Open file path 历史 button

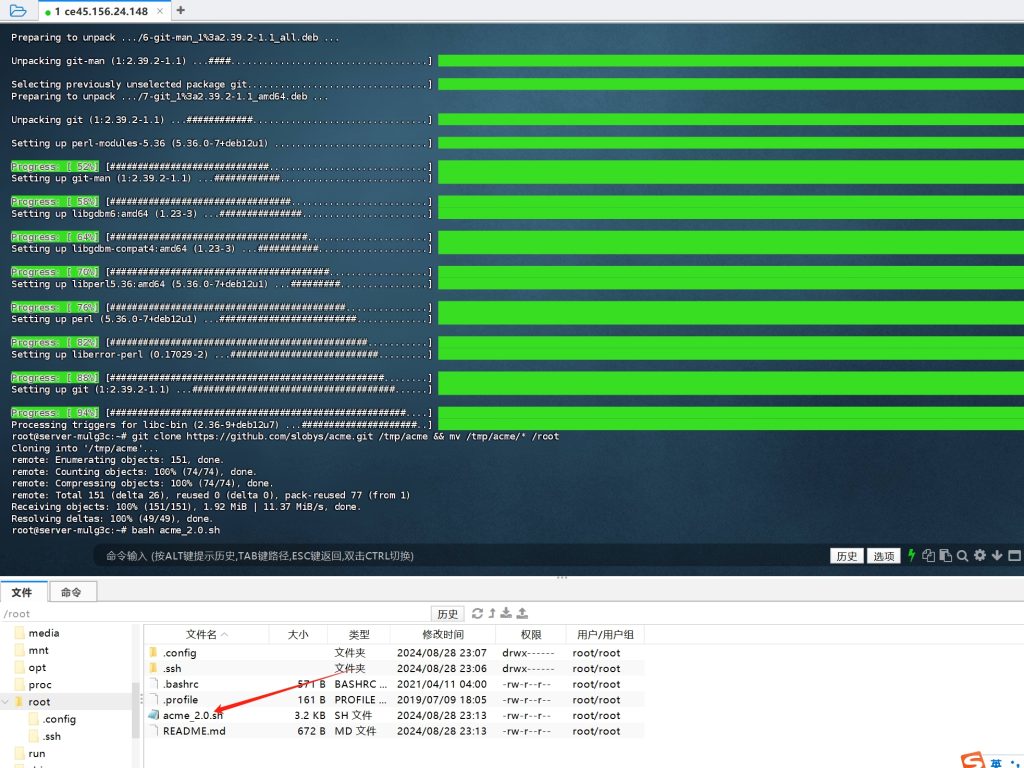click(x=447, y=614)
